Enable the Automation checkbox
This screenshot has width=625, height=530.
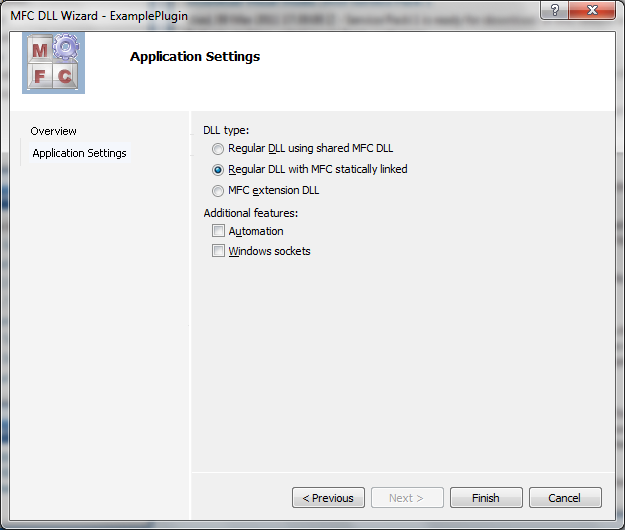(x=218, y=231)
